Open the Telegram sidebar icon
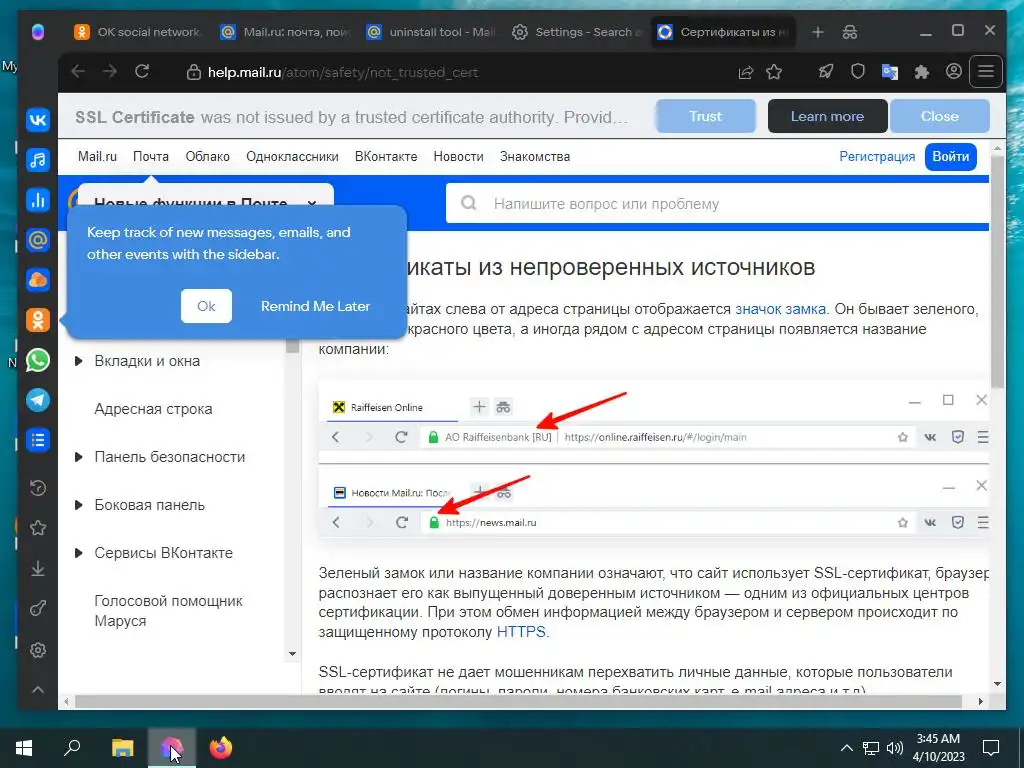1024x768 pixels. (x=38, y=400)
